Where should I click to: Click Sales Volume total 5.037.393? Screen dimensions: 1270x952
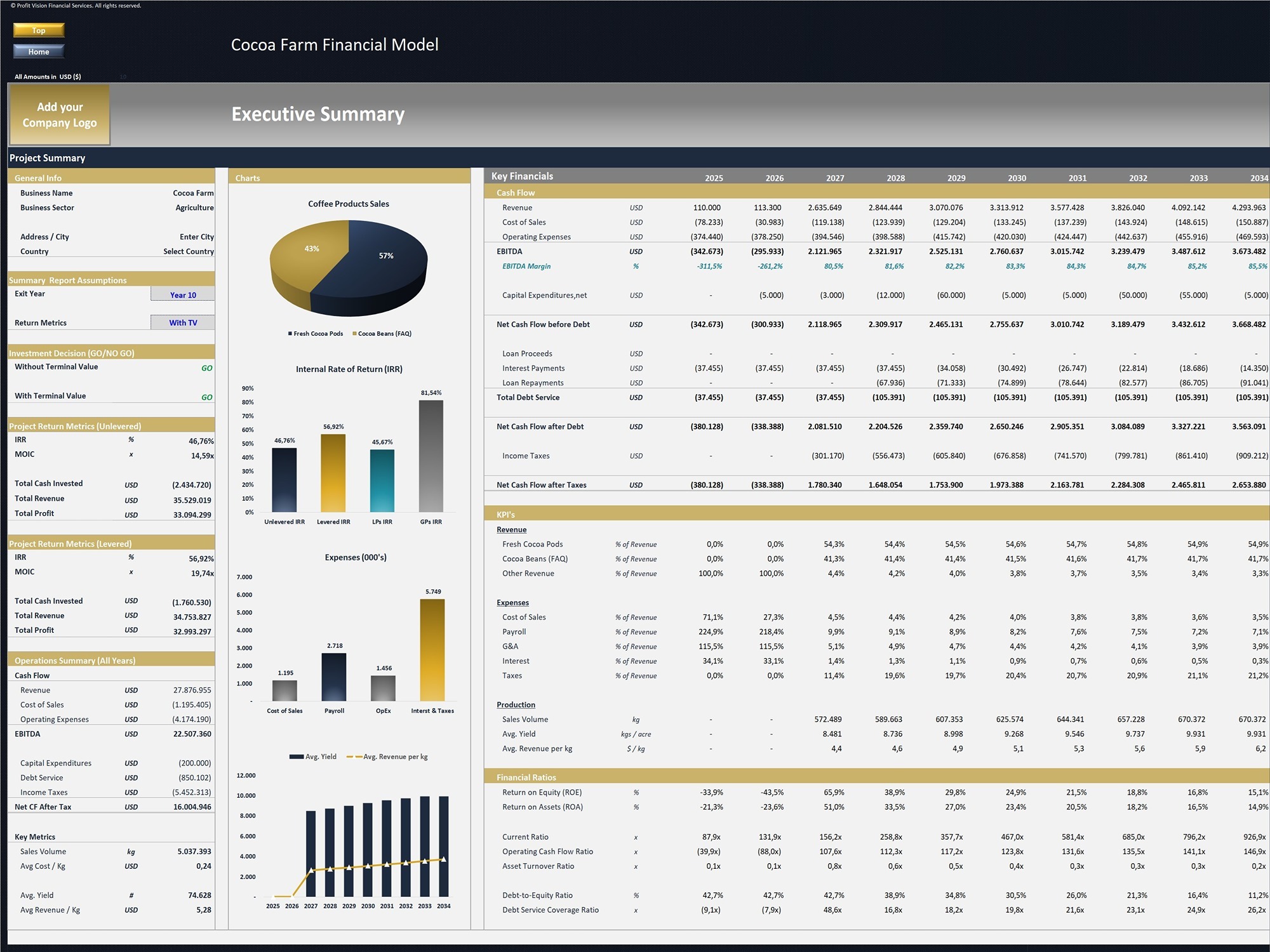[194, 851]
